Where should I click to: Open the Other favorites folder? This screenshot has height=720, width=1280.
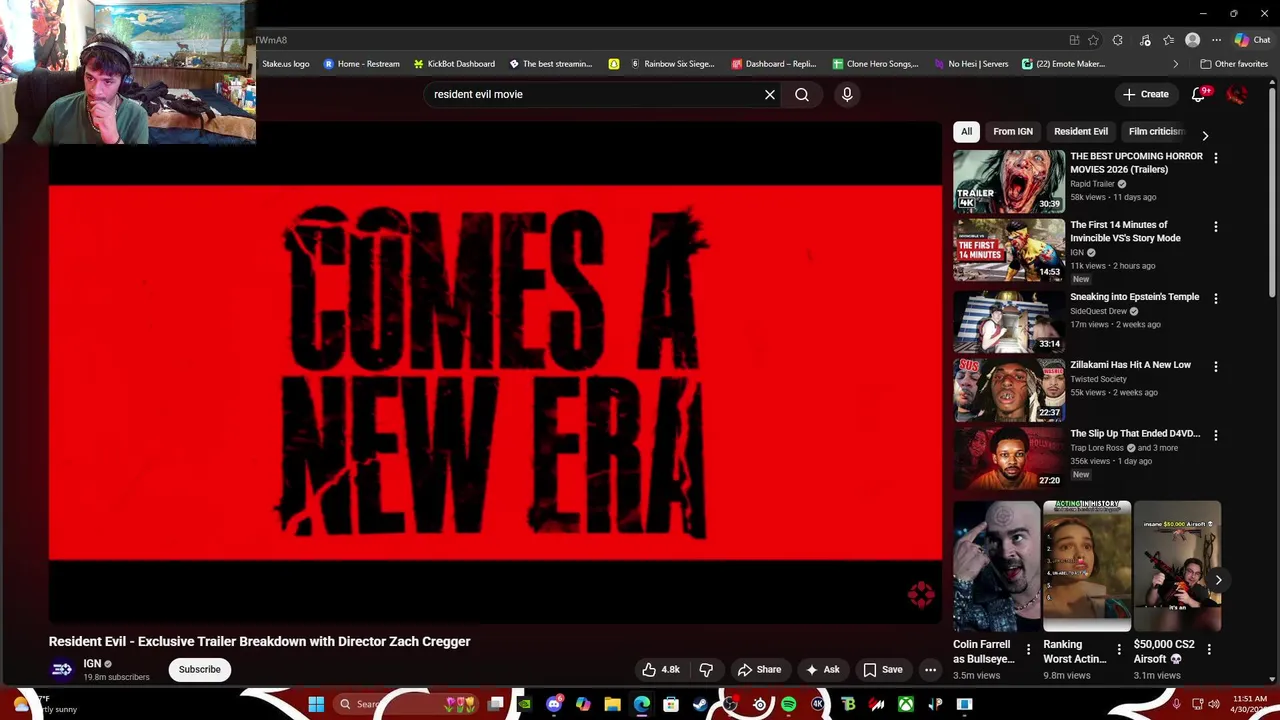pos(1234,64)
